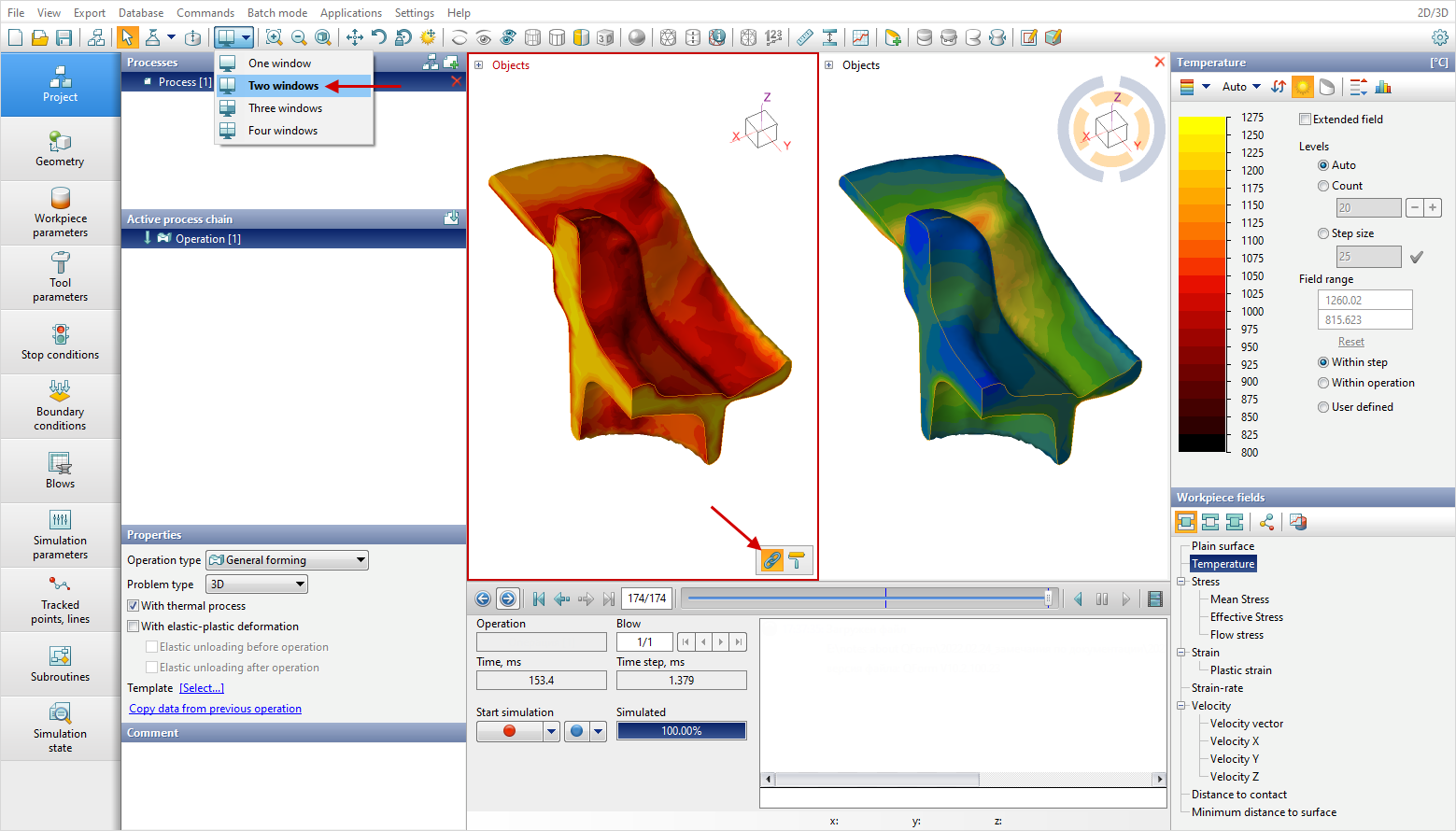1456x831 pixels.
Task: Click the histogram icon in Temperature panel
Action: tap(1383, 87)
